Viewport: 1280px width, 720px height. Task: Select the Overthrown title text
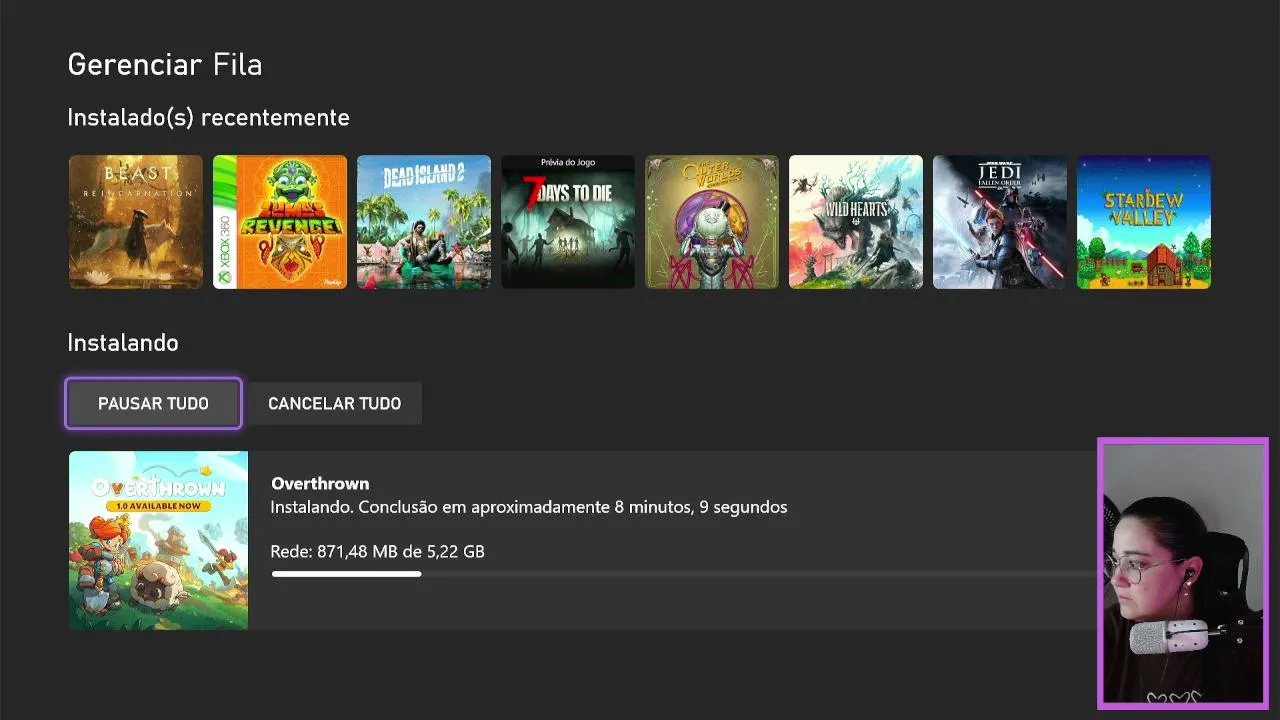320,483
